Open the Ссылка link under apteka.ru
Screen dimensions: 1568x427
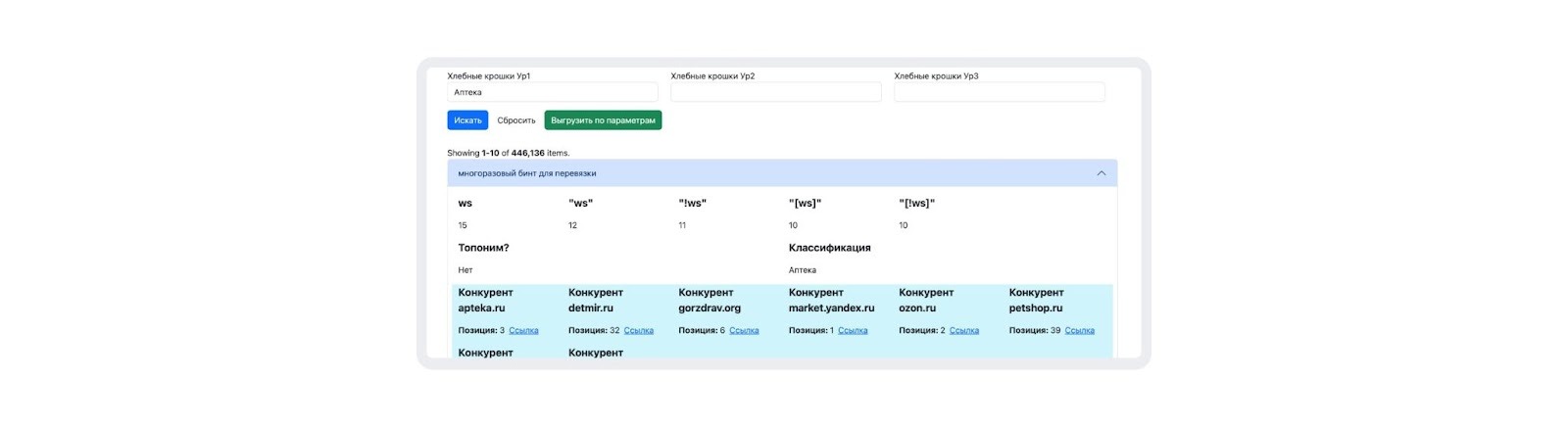pos(523,331)
